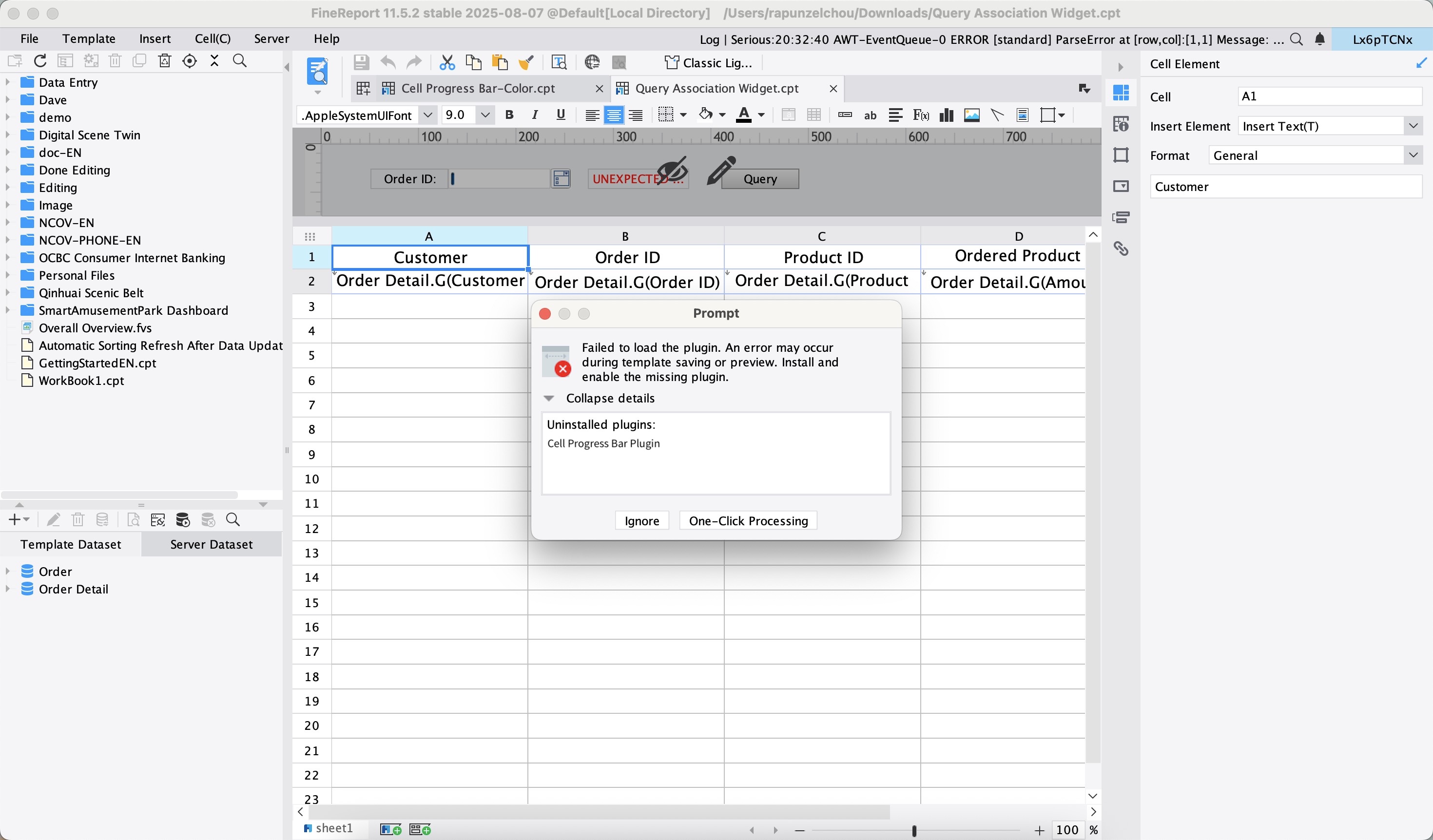Click the Undo arrow icon

coord(388,62)
